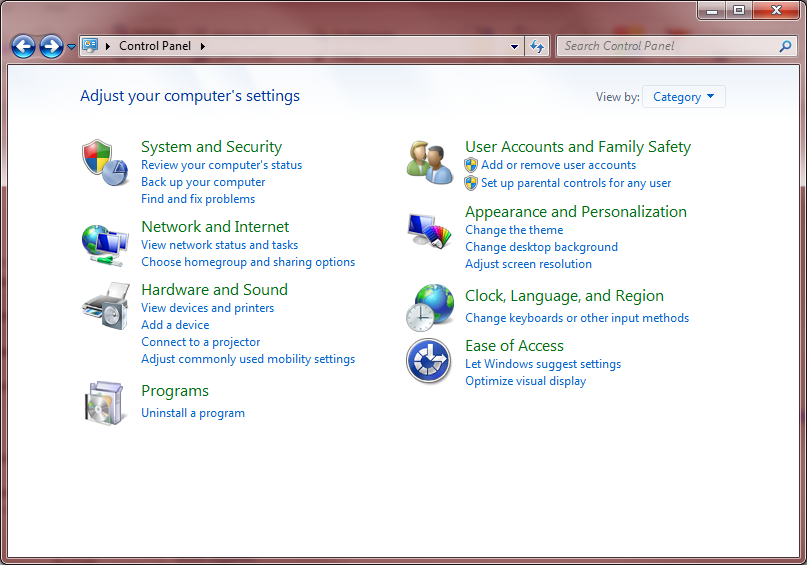Open Ease of Access category heading
This screenshot has height=565, width=807.
[514, 346]
